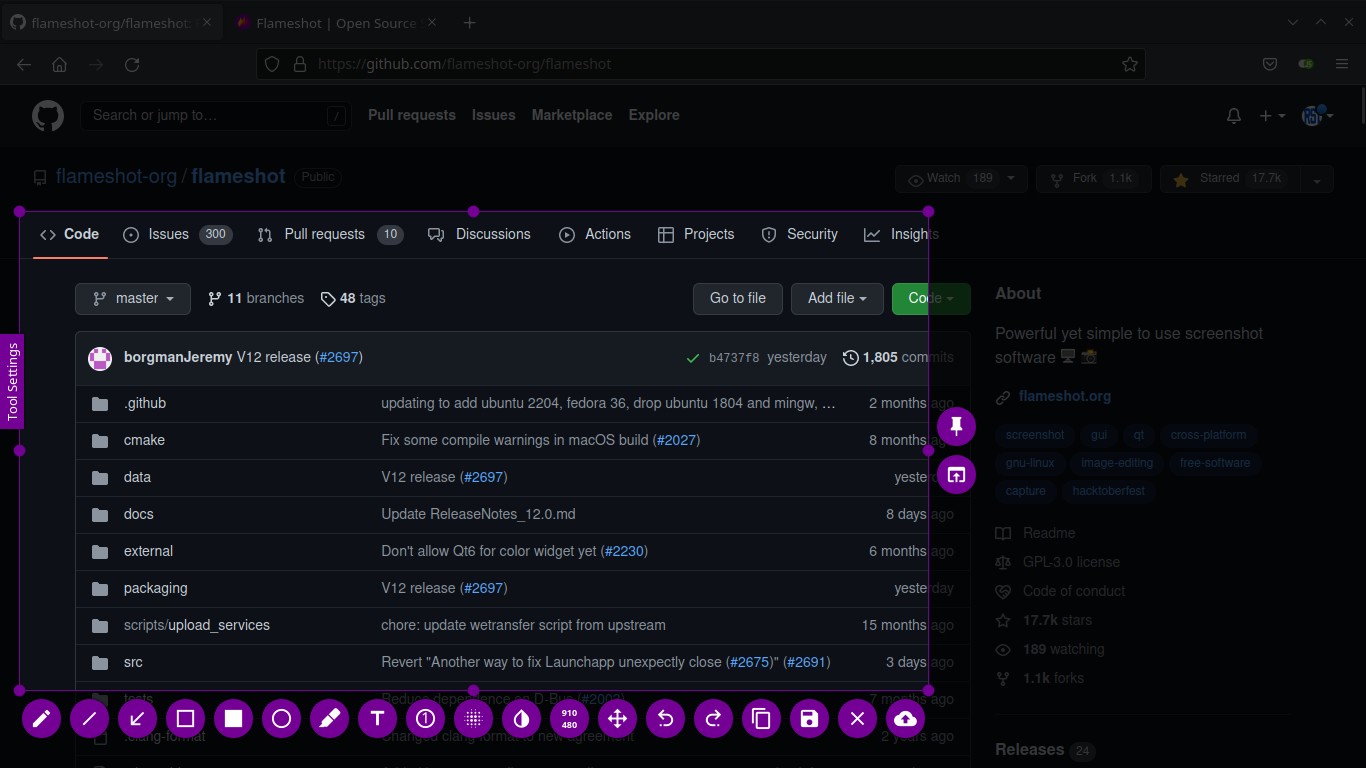Open the master branch dropdown
The width and height of the screenshot is (1366, 768).
[x=133, y=298]
